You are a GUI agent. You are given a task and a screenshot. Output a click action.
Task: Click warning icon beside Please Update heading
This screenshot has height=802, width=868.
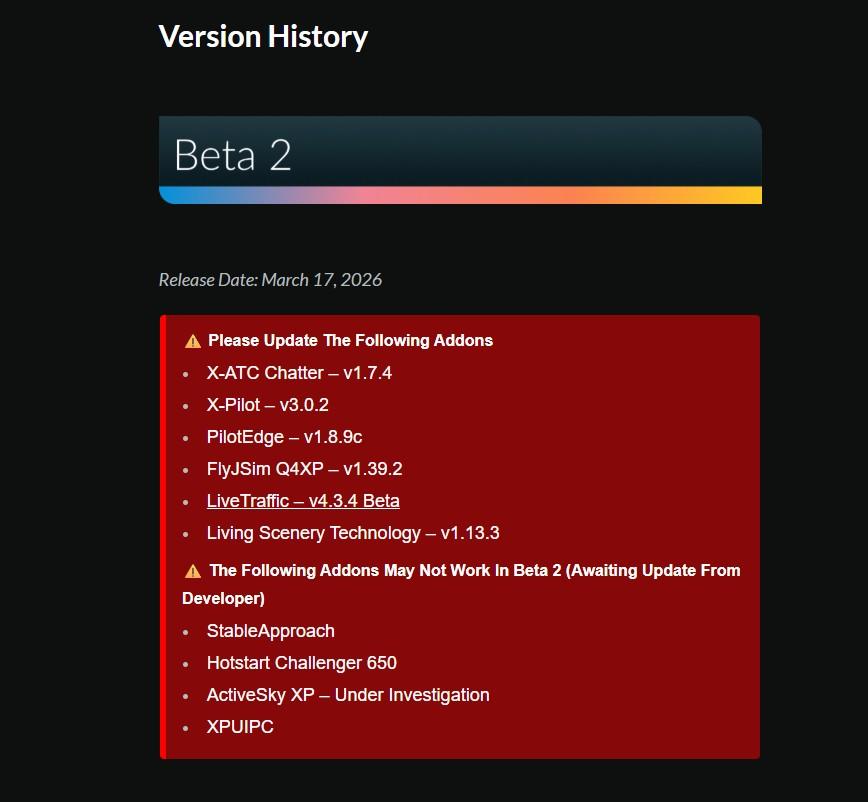tap(192, 341)
